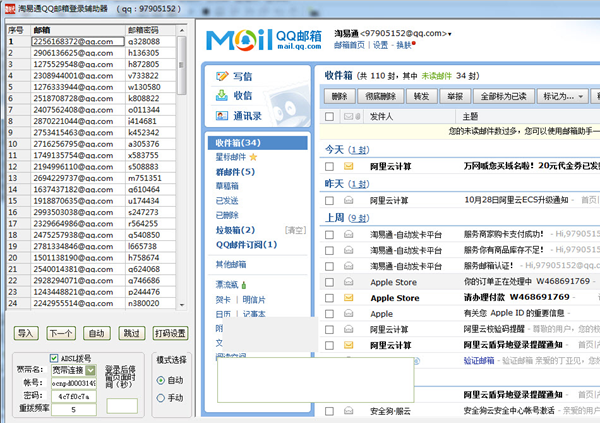Click the 帐号 input field
600x423 pixels.
coord(74,383)
